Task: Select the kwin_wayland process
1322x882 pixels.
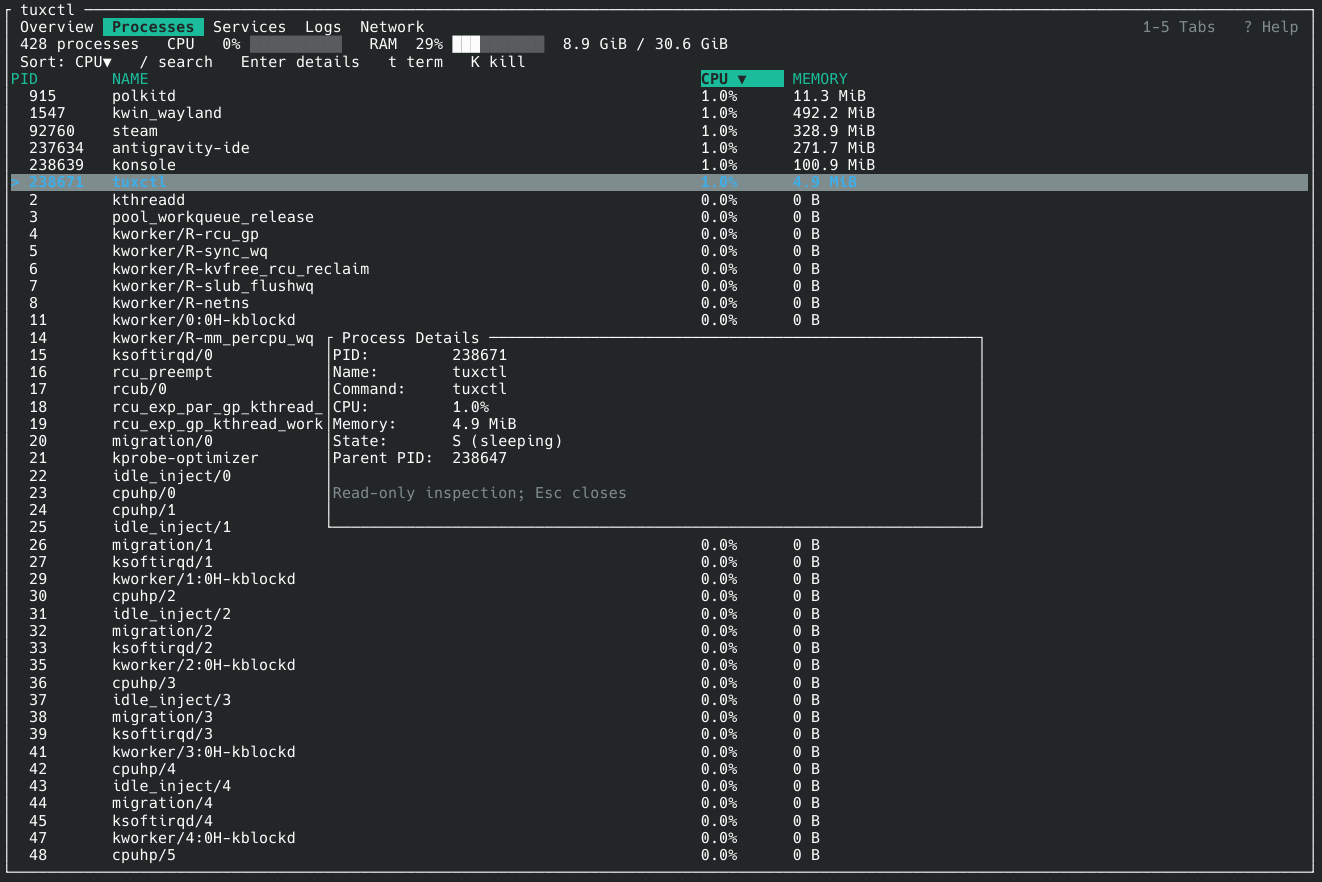Action: click(659, 113)
